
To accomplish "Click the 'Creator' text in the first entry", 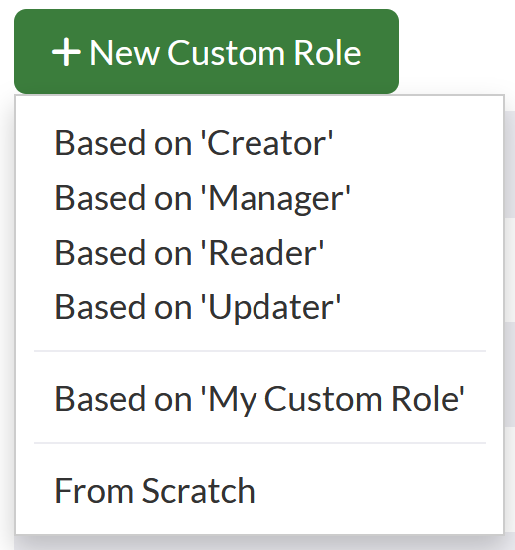I will pos(267,143).
